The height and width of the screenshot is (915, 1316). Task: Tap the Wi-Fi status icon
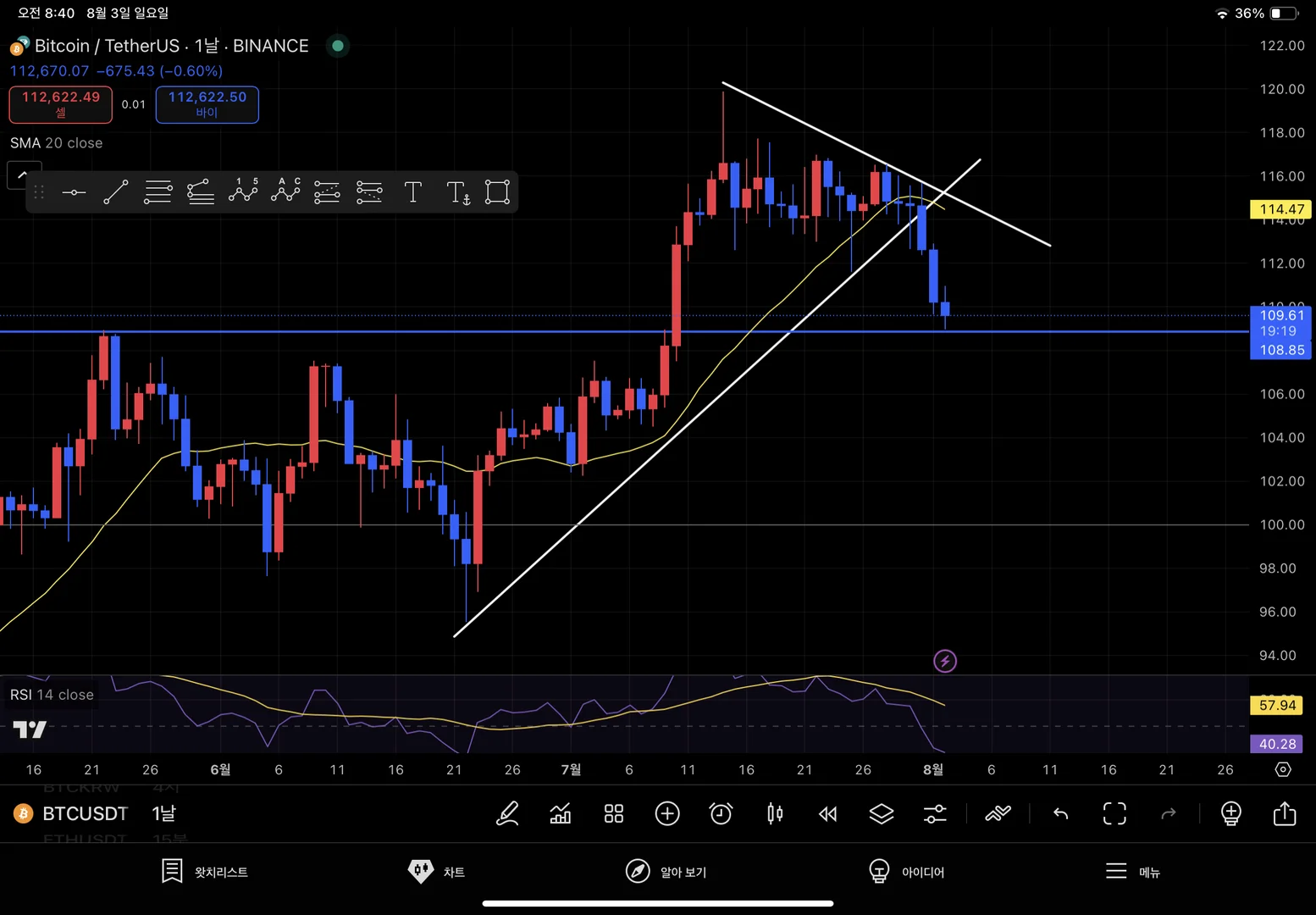tap(1222, 14)
